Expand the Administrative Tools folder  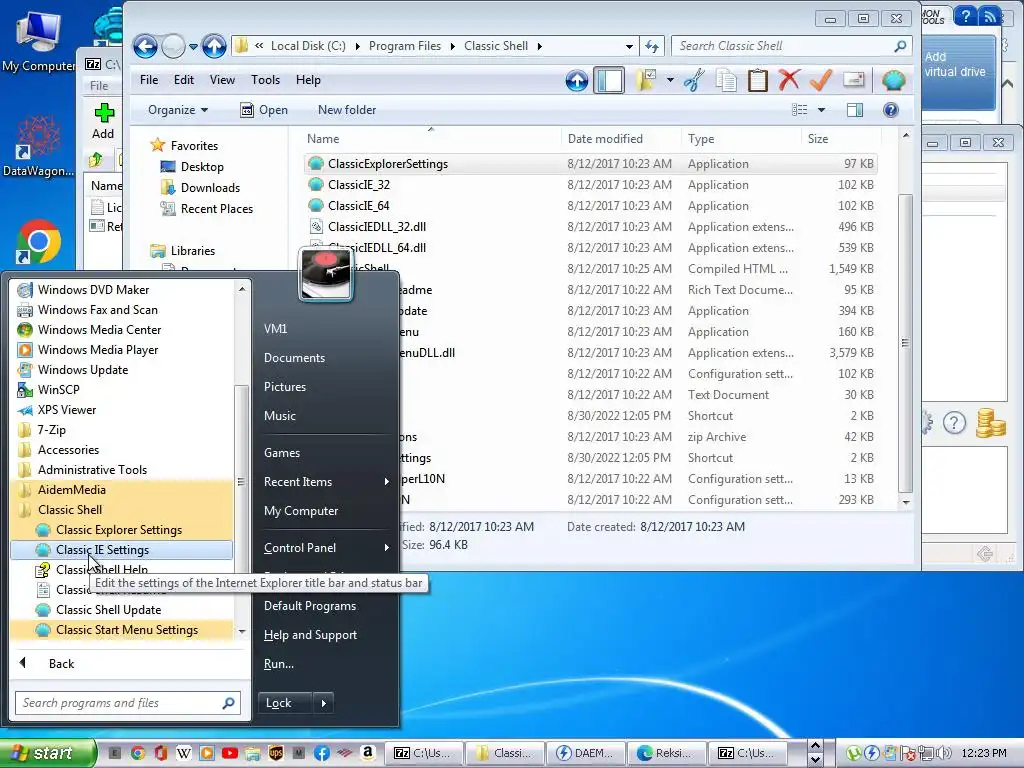pos(121,470)
